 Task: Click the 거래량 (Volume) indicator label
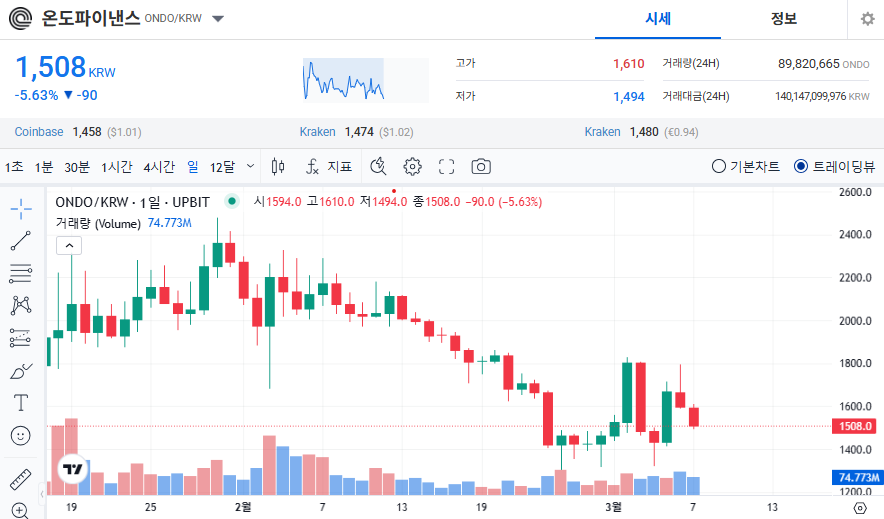pos(98,223)
